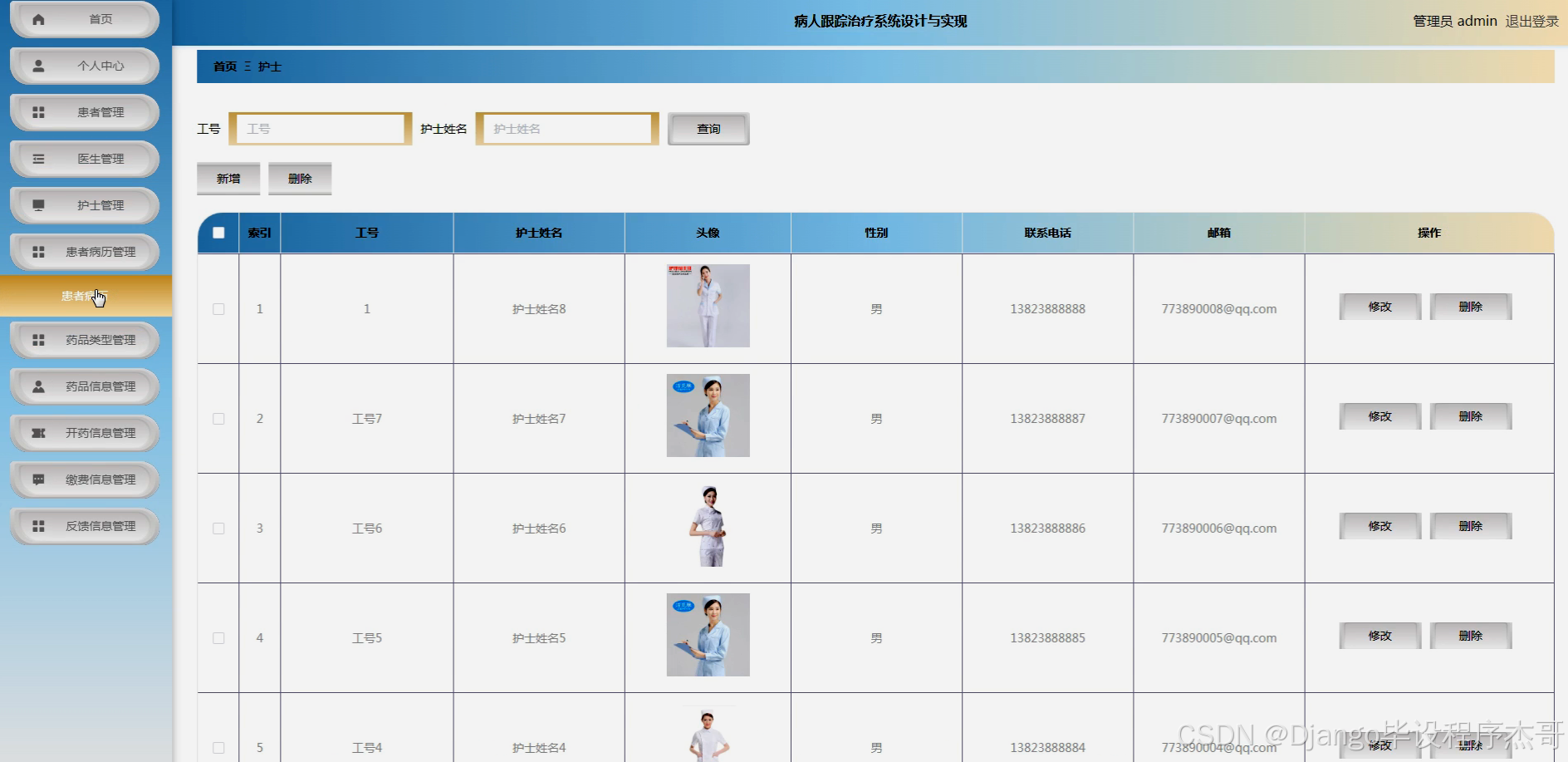Click 修改 for nurse 护士姓名8
Image resolution: width=1568 pixels, height=762 pixels.
1379,307
